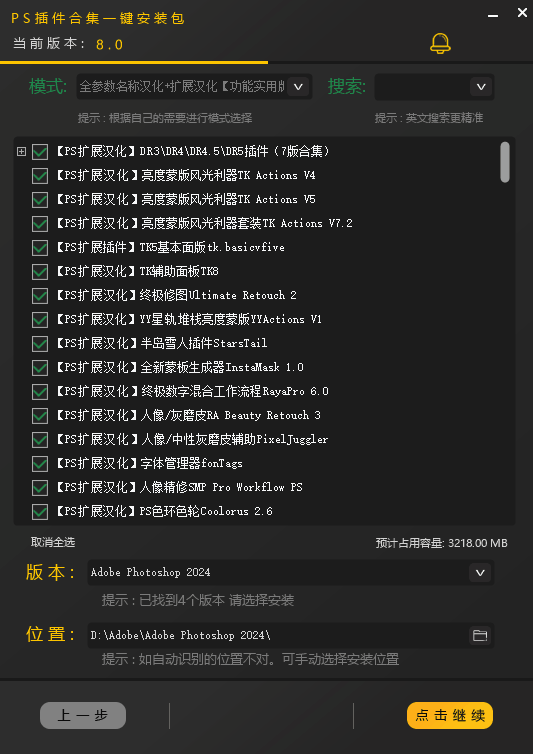
Task: Uncheck the InstaMask 1.0 checkbox
Action: (x=40, y=368)
